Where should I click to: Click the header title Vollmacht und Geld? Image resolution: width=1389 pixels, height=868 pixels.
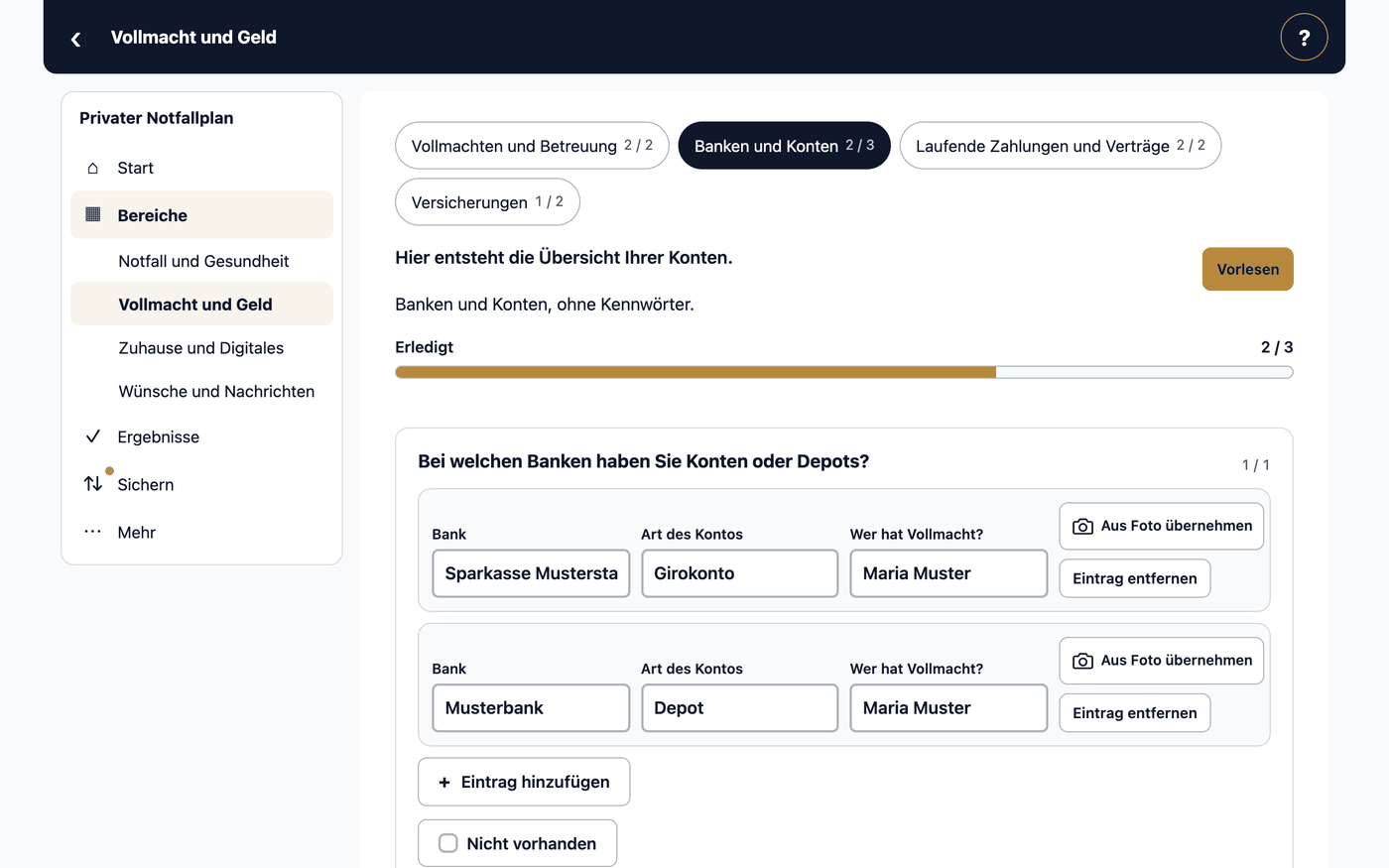(193, 38)
